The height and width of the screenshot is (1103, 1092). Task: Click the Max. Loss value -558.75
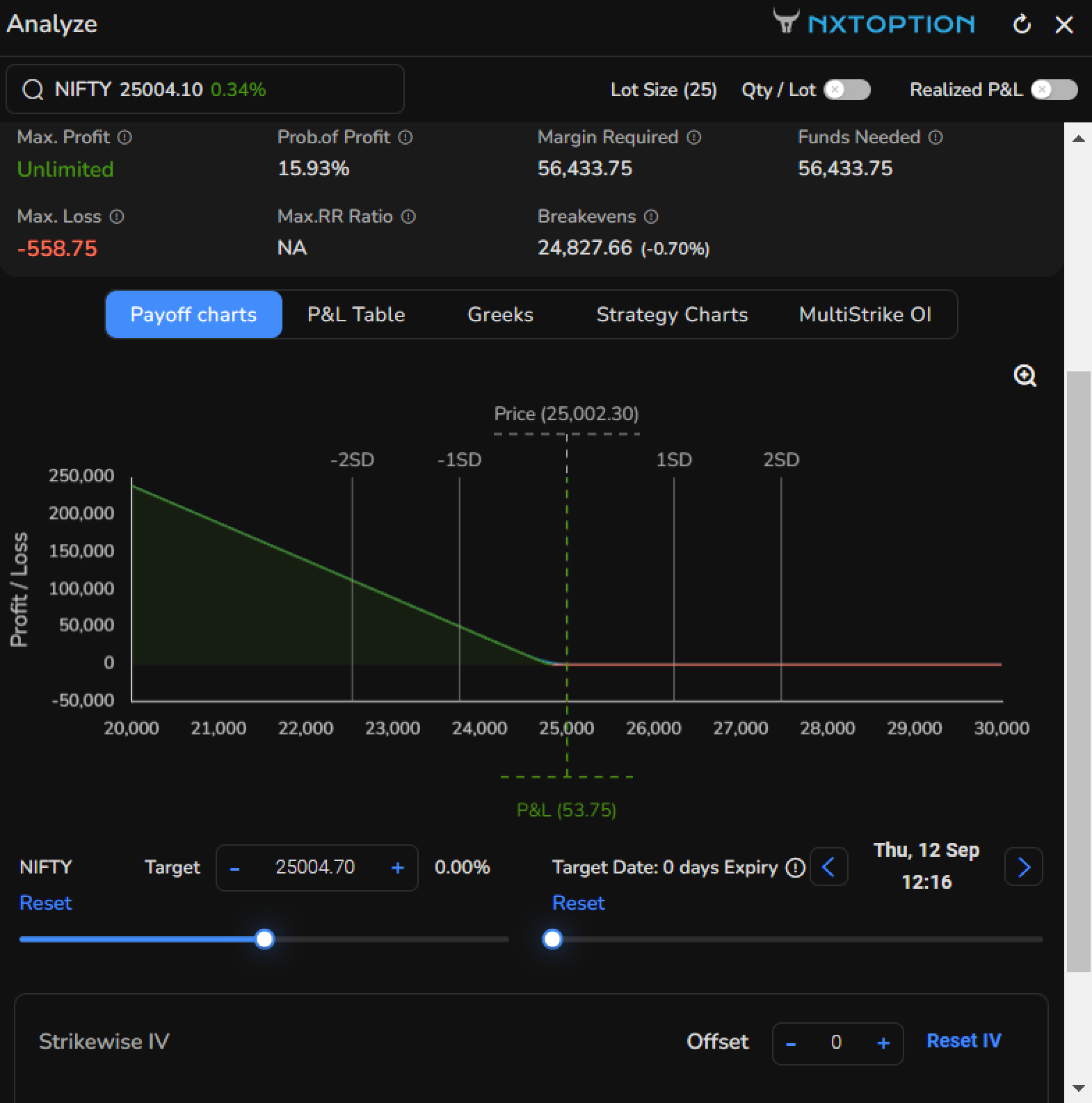[57, 248]
